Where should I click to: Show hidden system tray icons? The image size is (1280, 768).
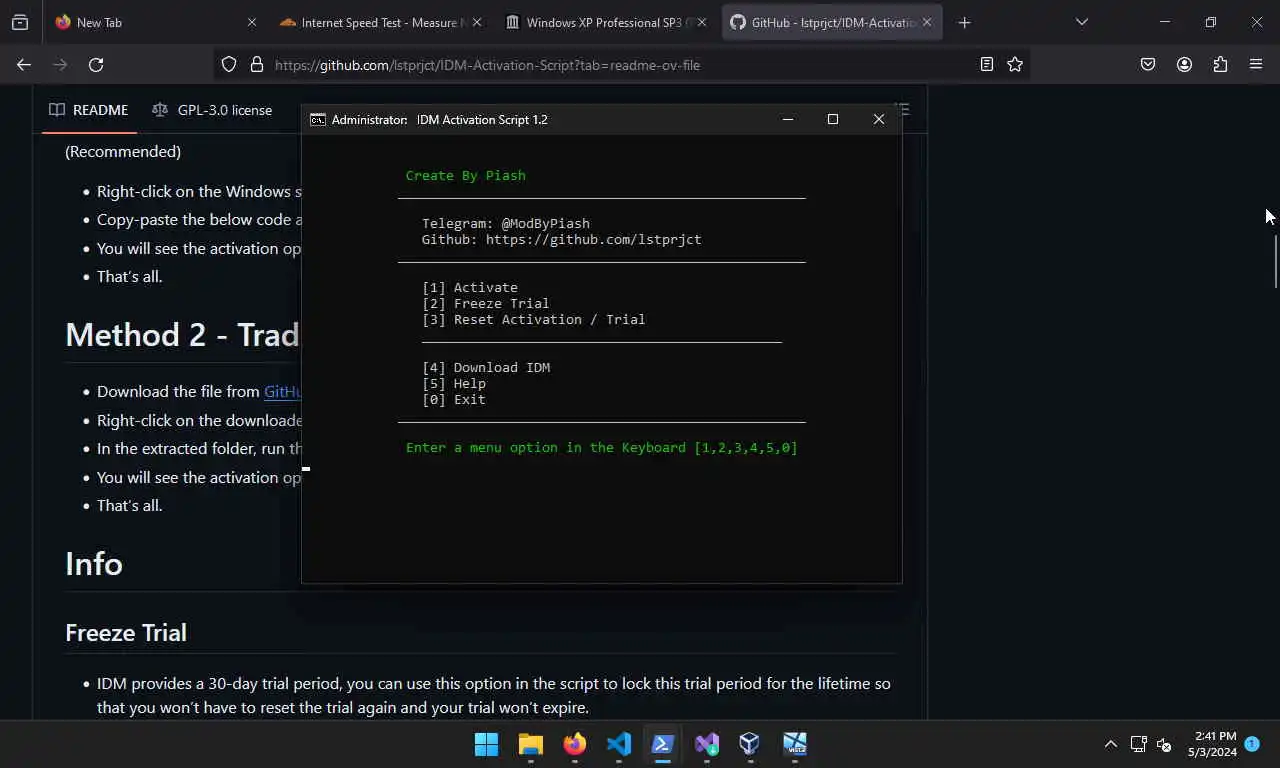1110,744
